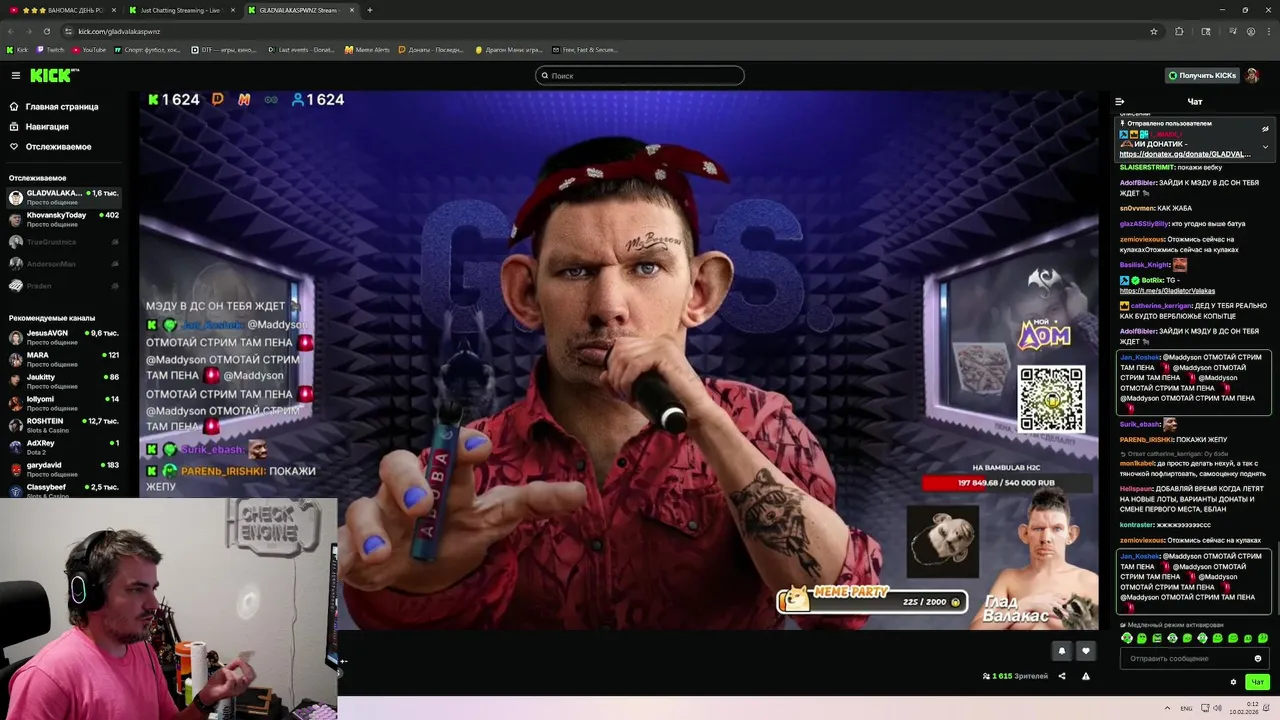Open Jaukitty recommended channel
The width and height of the screenshot is (1280, 720).
64,381
